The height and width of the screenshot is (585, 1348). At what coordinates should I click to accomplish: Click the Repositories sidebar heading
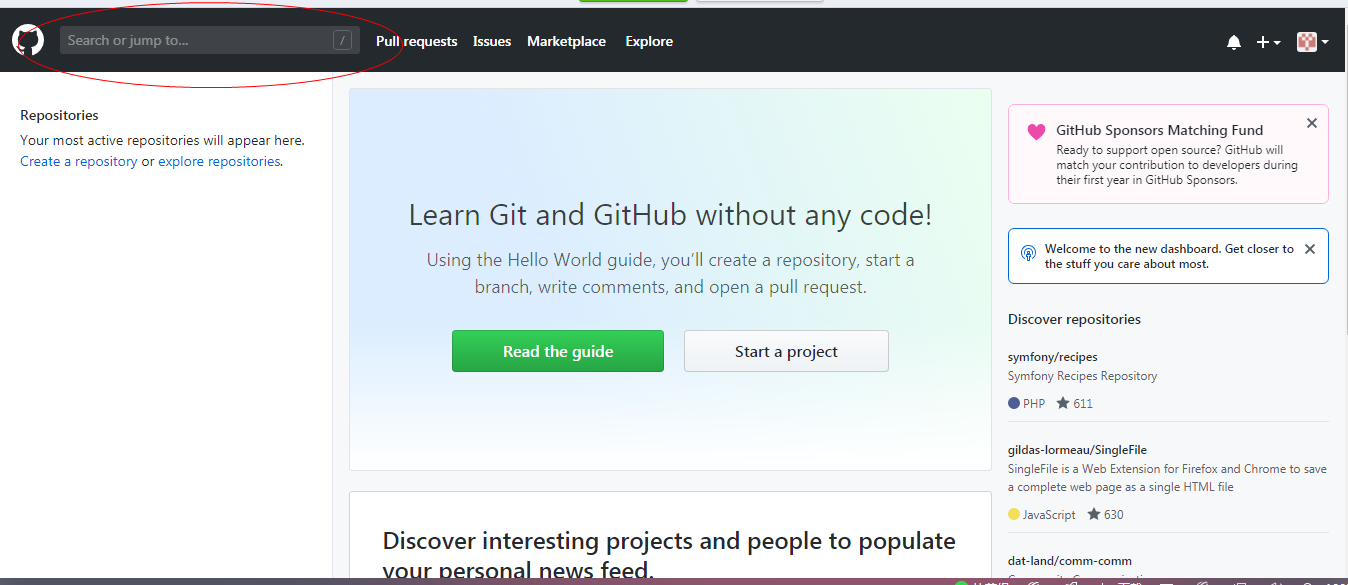tap(59, 115)
